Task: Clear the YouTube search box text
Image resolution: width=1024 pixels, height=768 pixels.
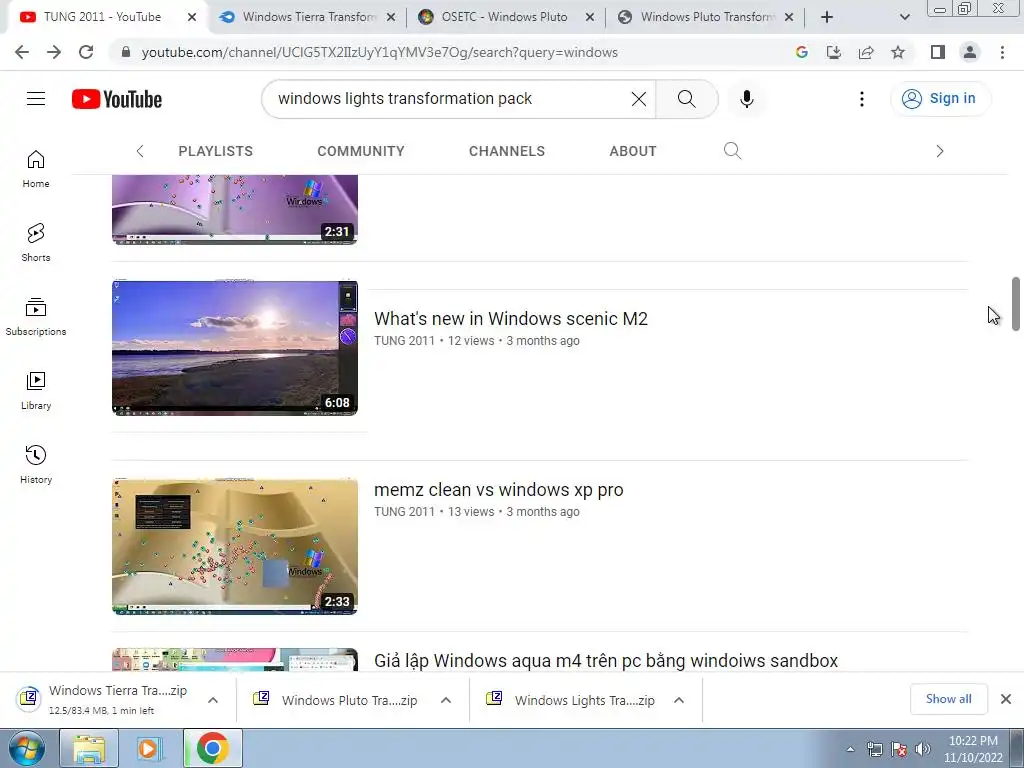Action: pyautogui.click(x=639, y=99)
